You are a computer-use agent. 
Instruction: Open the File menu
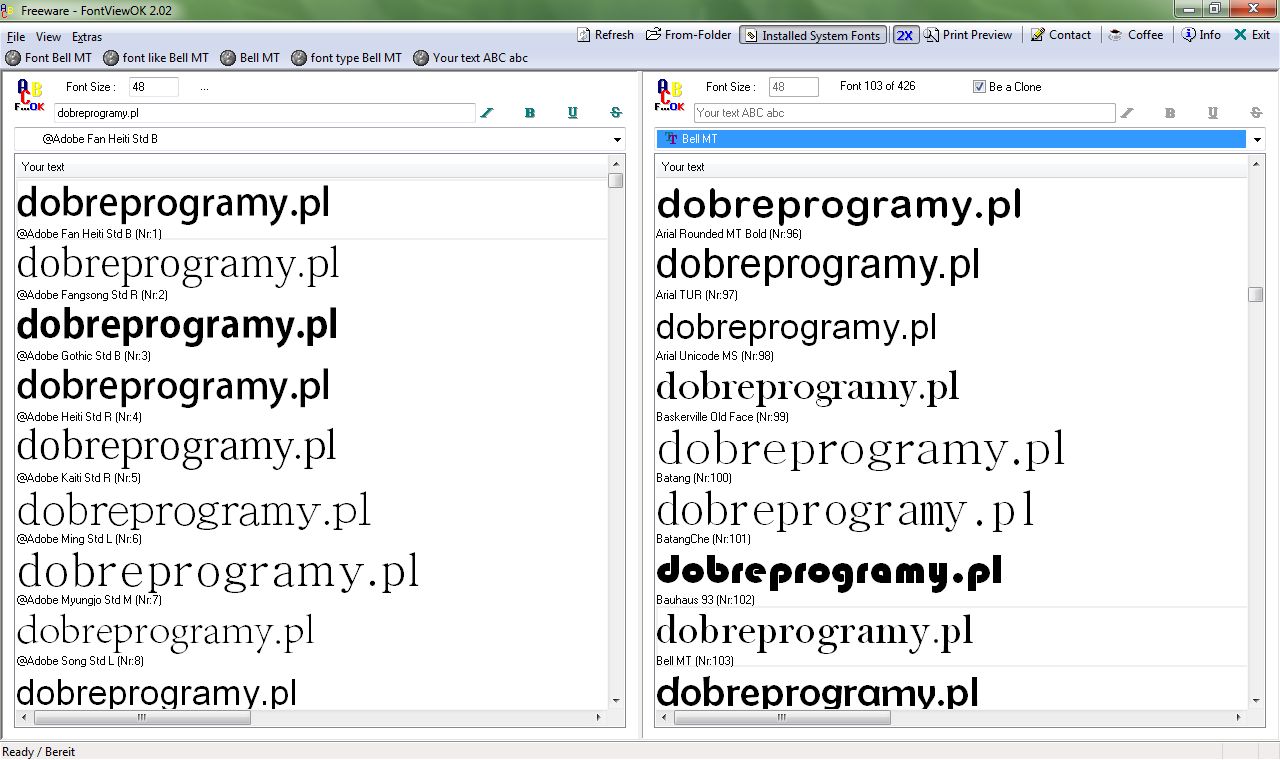click(16, 37)
